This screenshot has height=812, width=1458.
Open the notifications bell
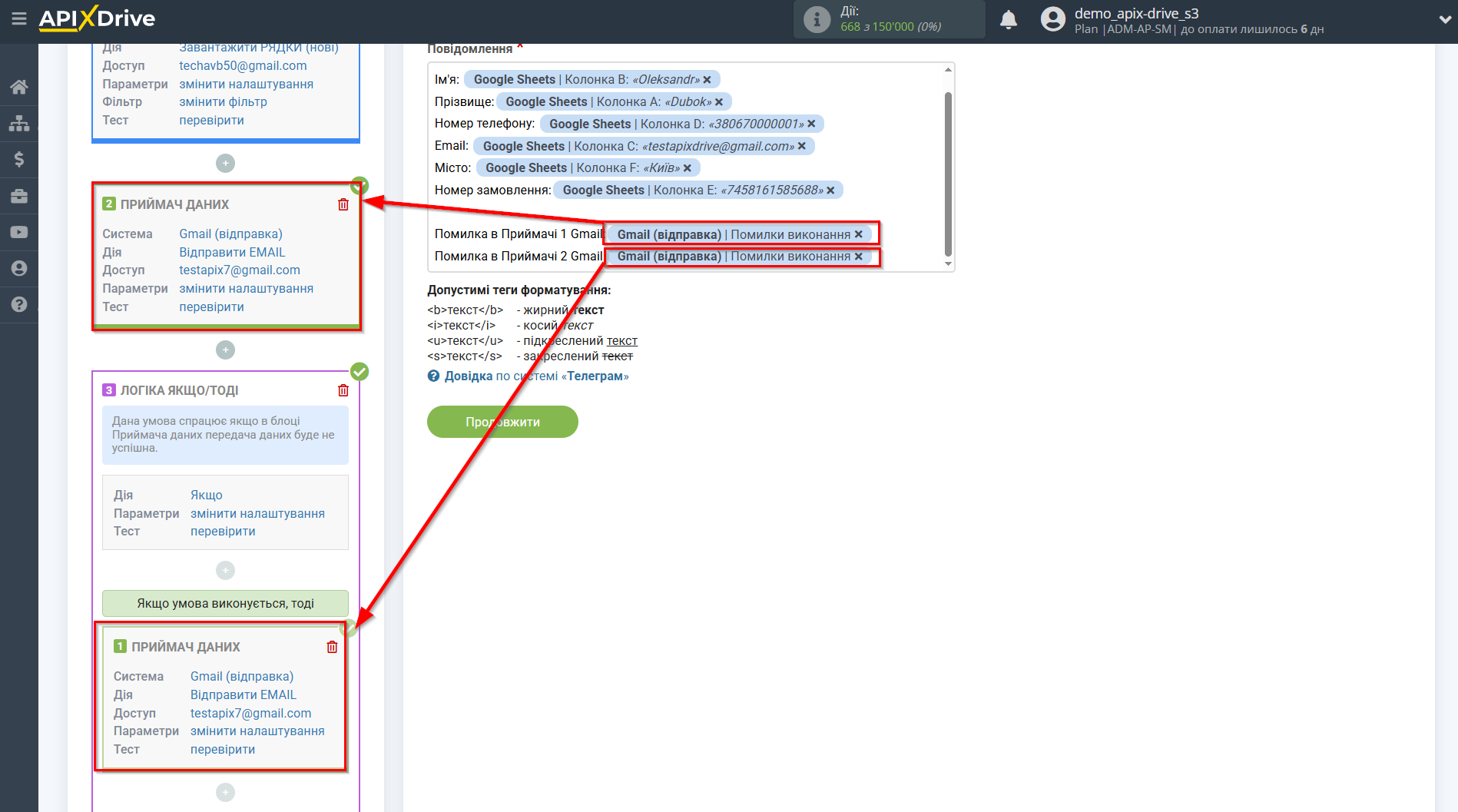pos(1009,19)
